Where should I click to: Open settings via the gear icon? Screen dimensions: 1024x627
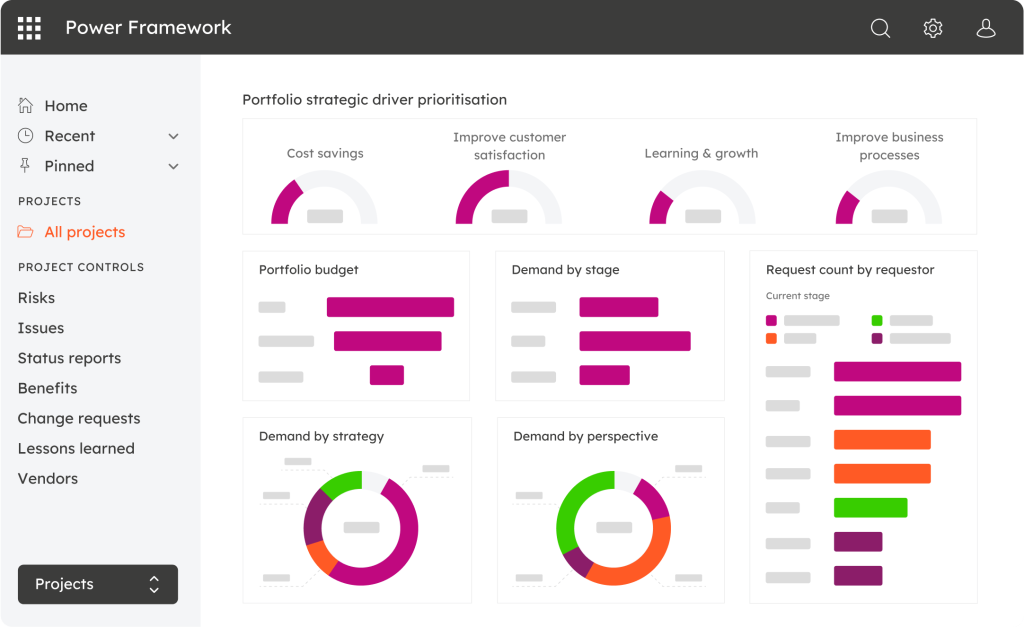click(x=933, y=28)
